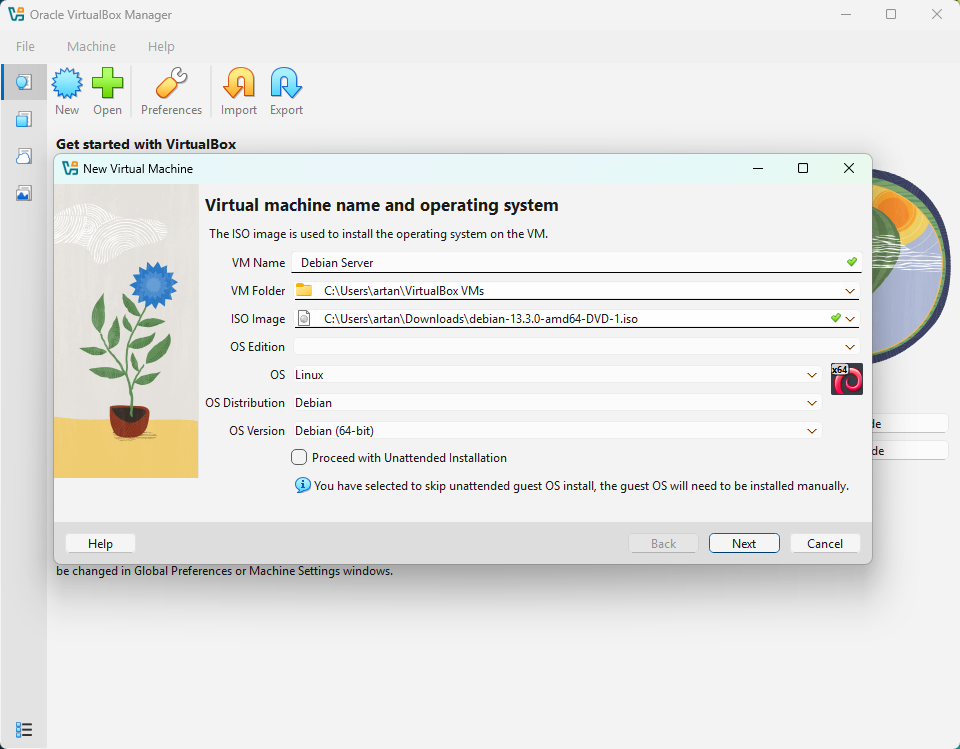Open the Help menu in menu bar

pos(161,46)
